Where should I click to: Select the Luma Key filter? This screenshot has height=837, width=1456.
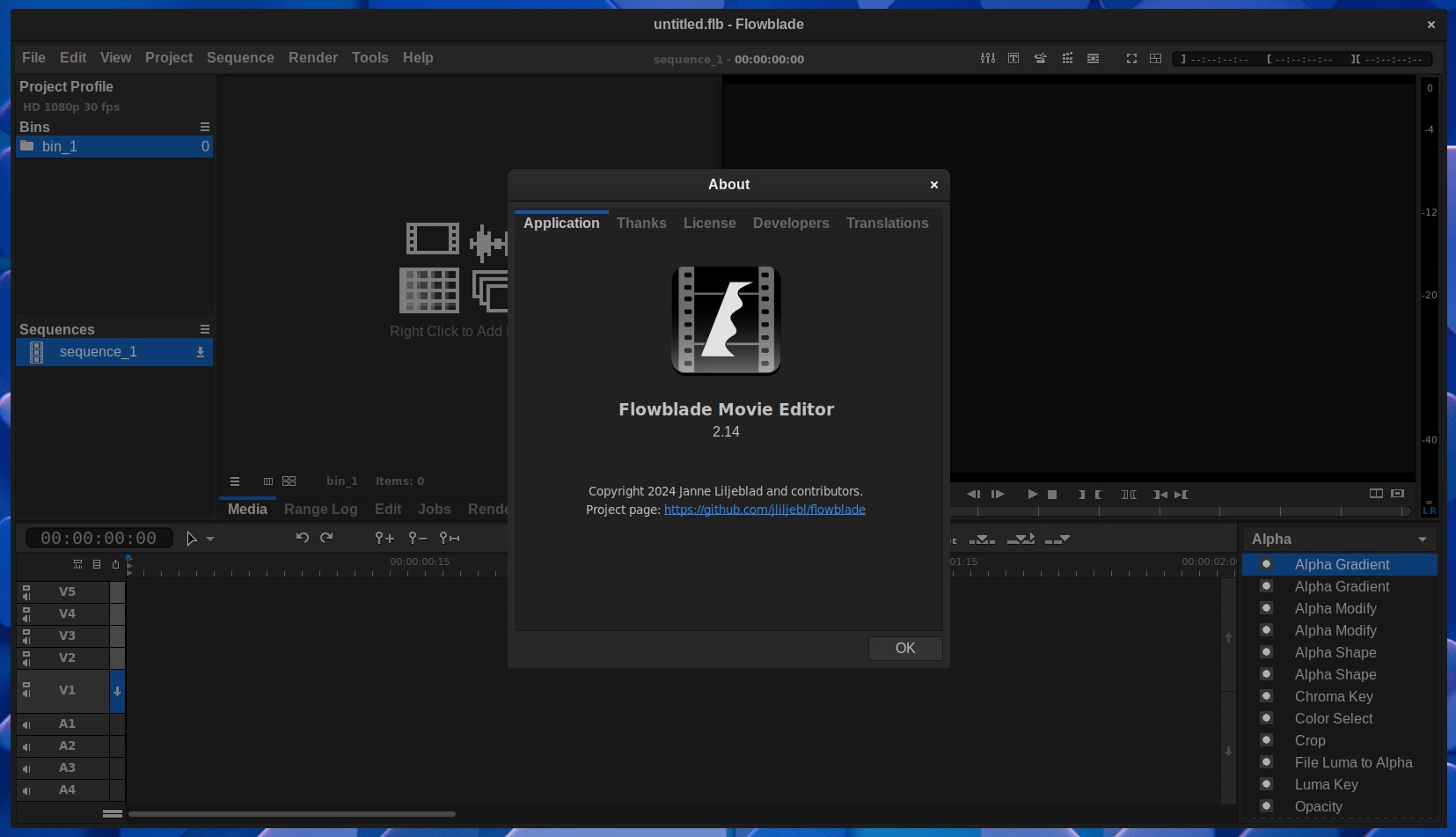click(x=1327, y=784)
